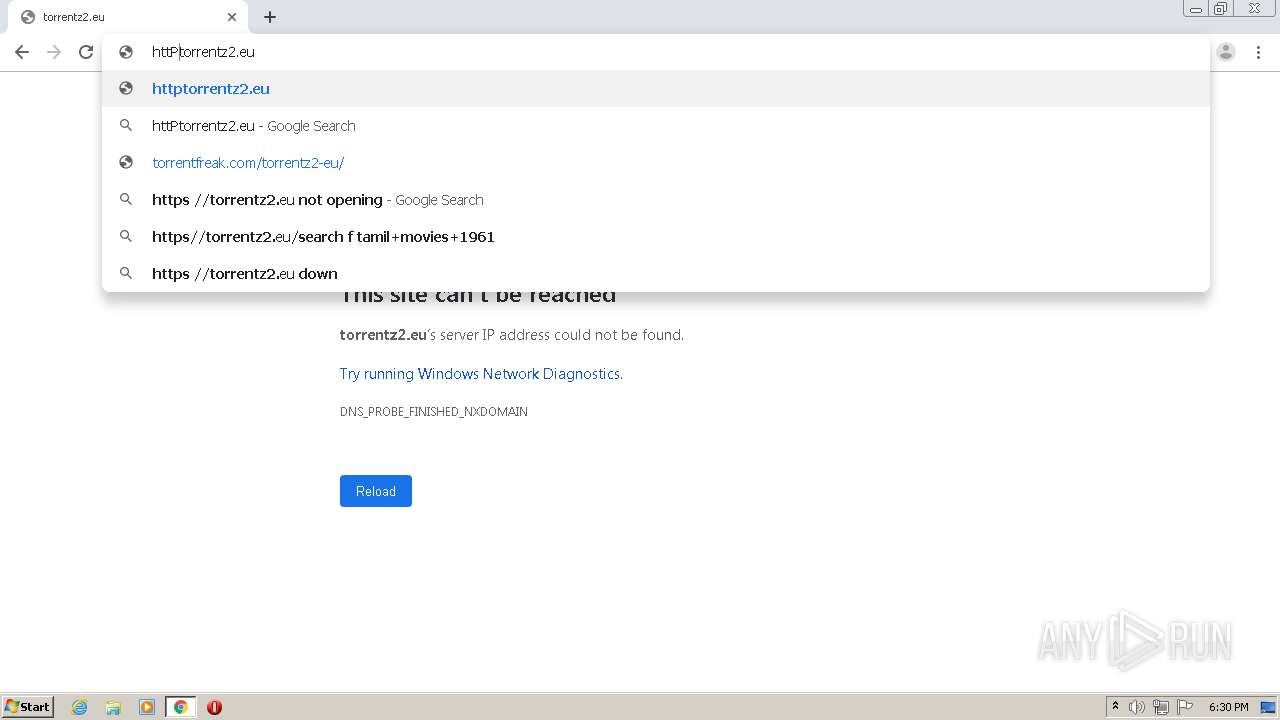The height and width of the screenshot is (720, 1280).
Task: Open the media player taskbar icon
Action: [147, 707]
